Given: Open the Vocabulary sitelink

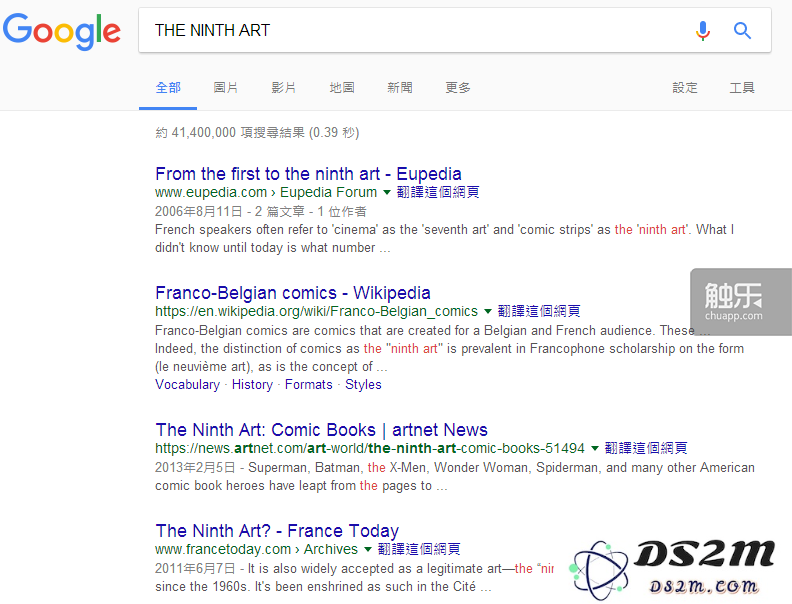Looking at the screenshot, I should [x=187, y=385].
